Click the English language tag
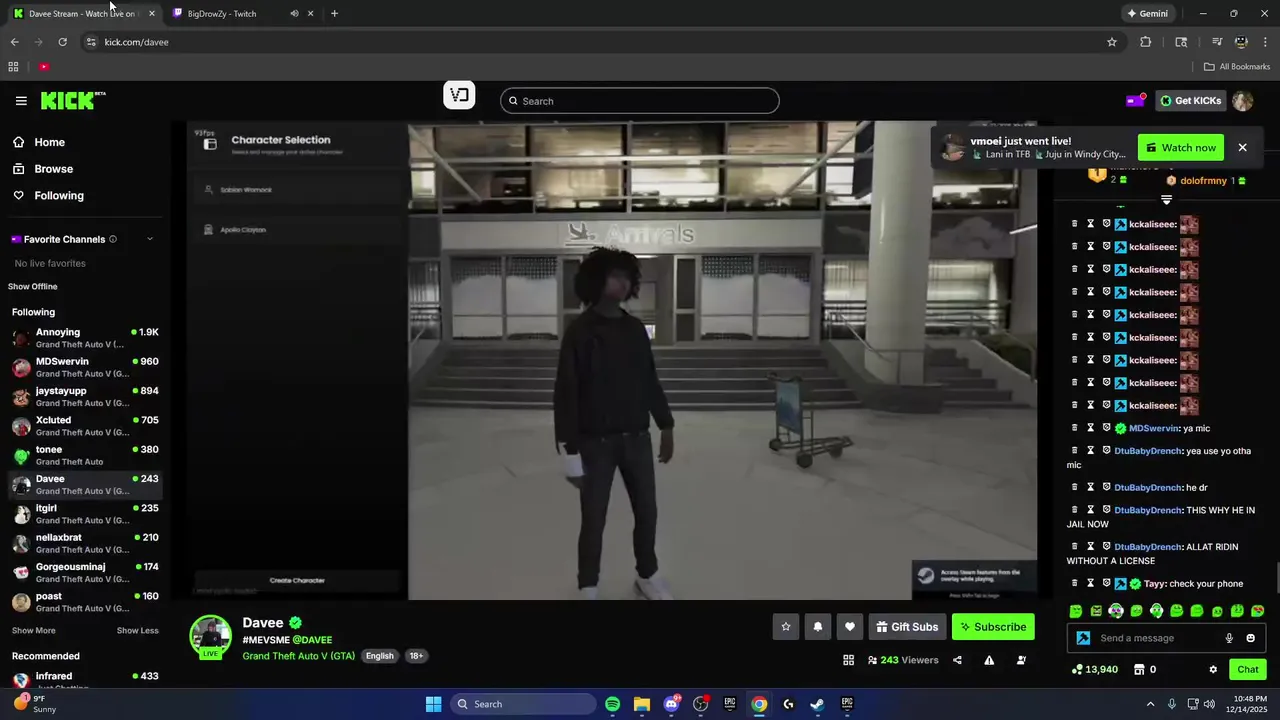 tap(379, 656)
